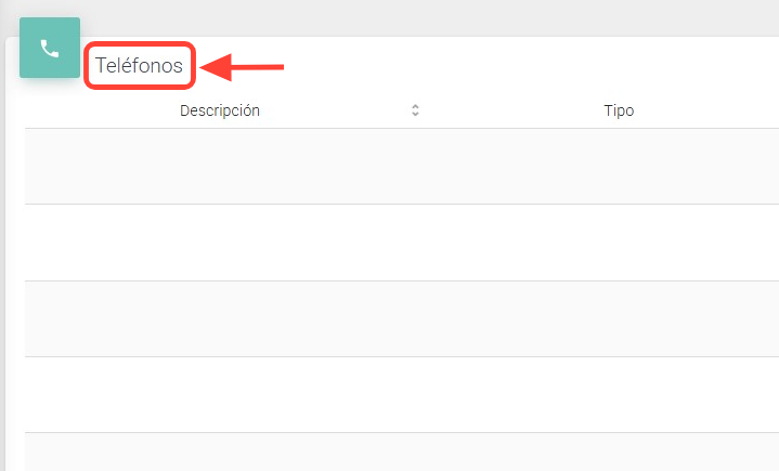Sort by the Descripción column header
This screenshot has width=779, height=471.
coord(220,111)
